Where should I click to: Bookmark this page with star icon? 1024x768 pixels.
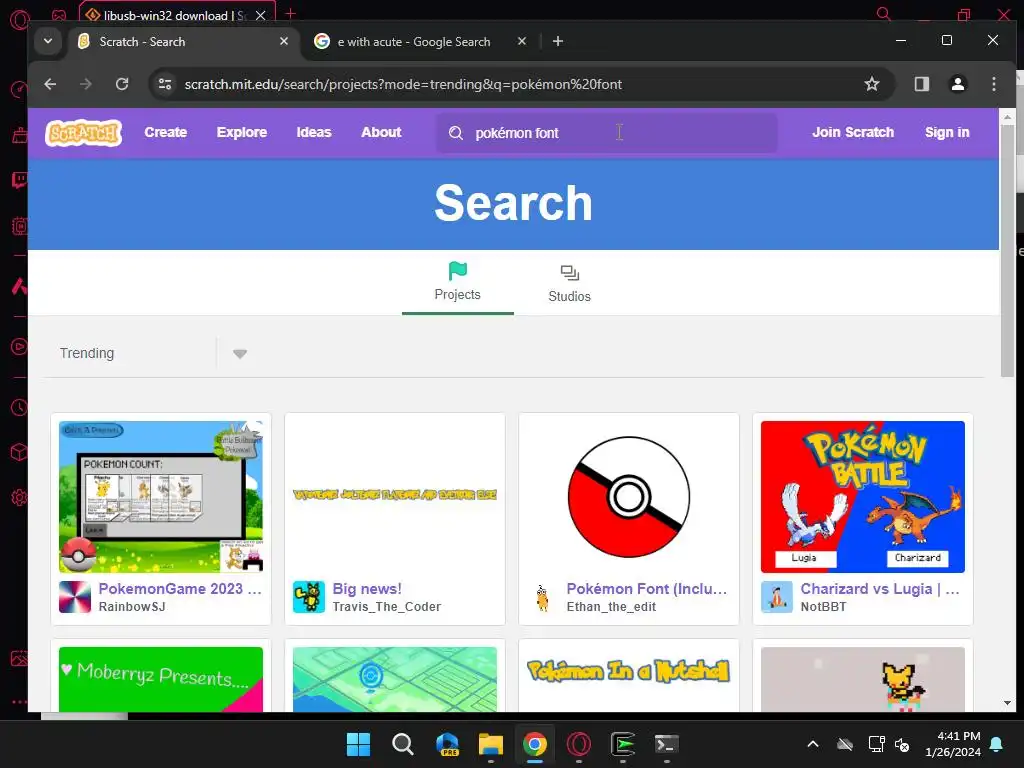point(872,84)
